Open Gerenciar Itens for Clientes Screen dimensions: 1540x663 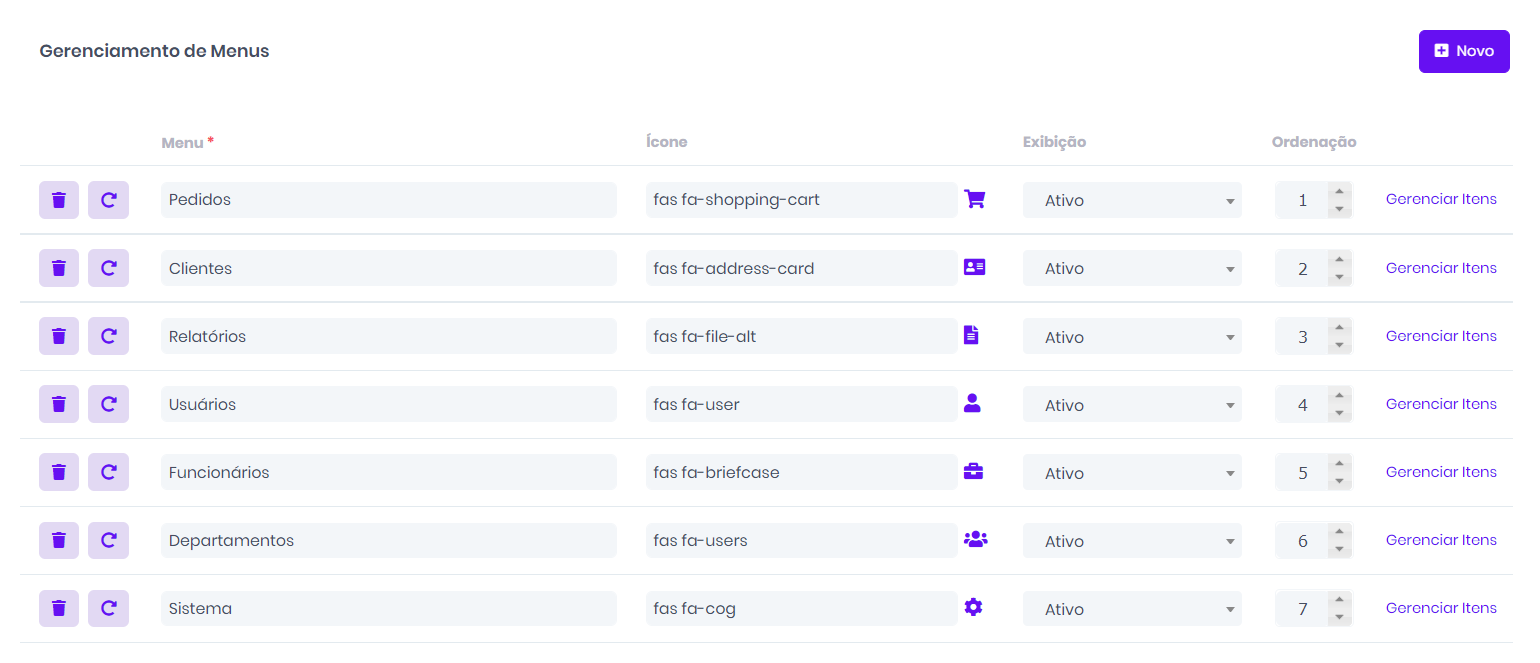coord(1440,268)
